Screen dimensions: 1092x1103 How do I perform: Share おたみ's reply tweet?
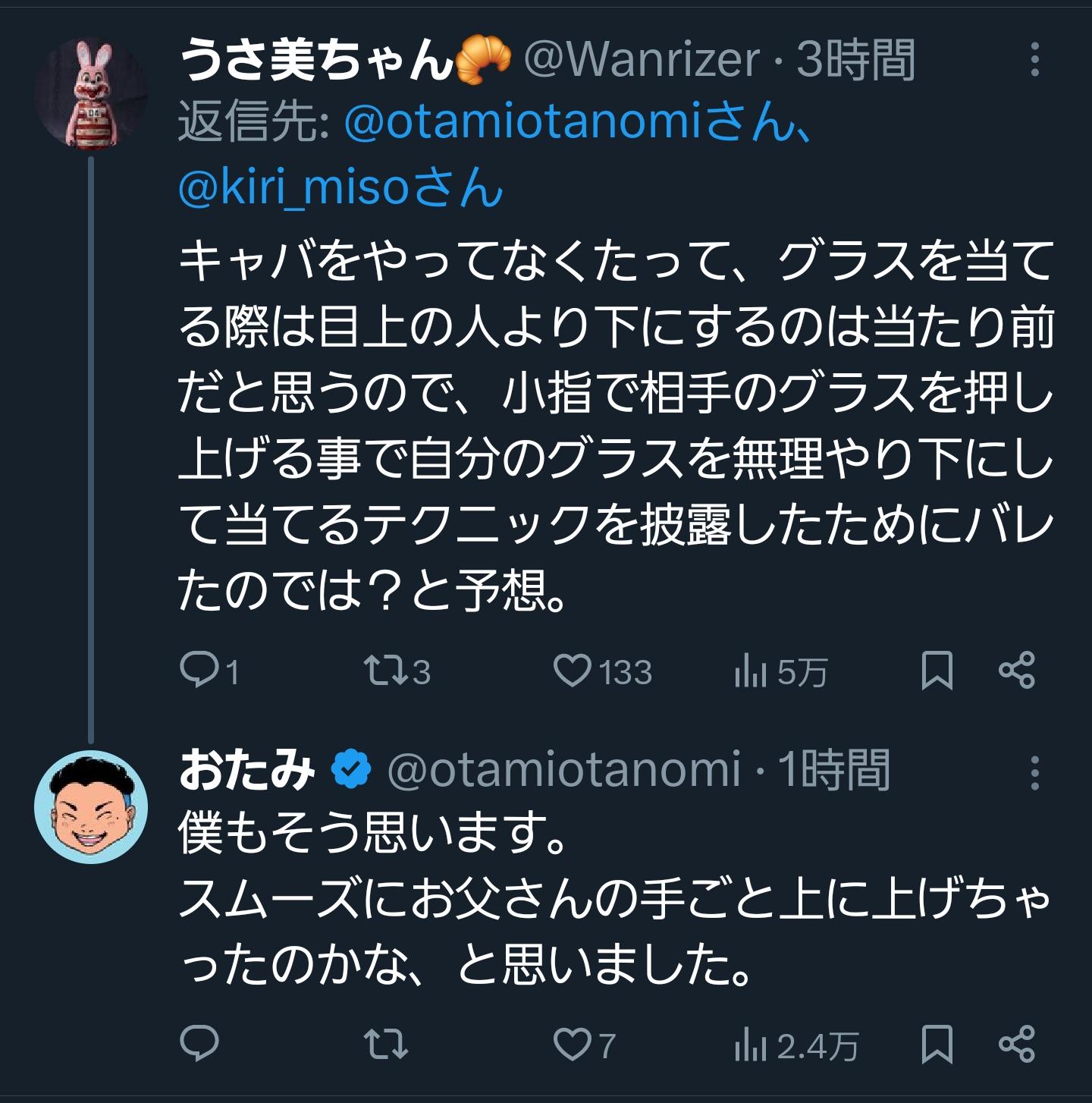pyautogui.click(x=1017, y=1044)
